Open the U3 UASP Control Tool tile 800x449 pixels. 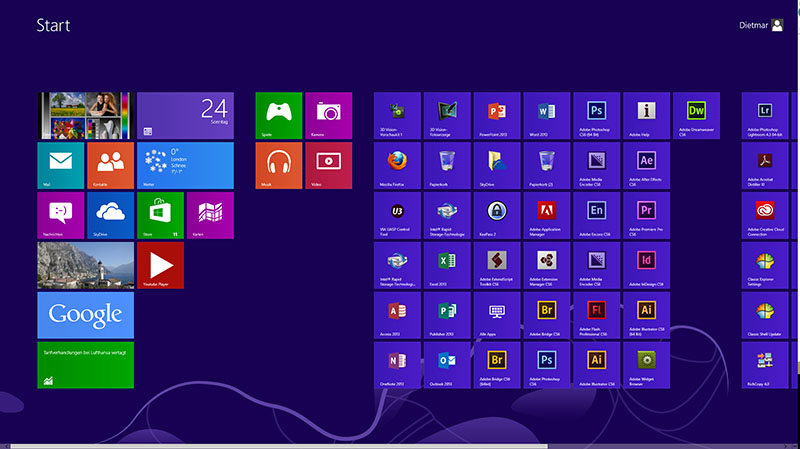(397, 215)
